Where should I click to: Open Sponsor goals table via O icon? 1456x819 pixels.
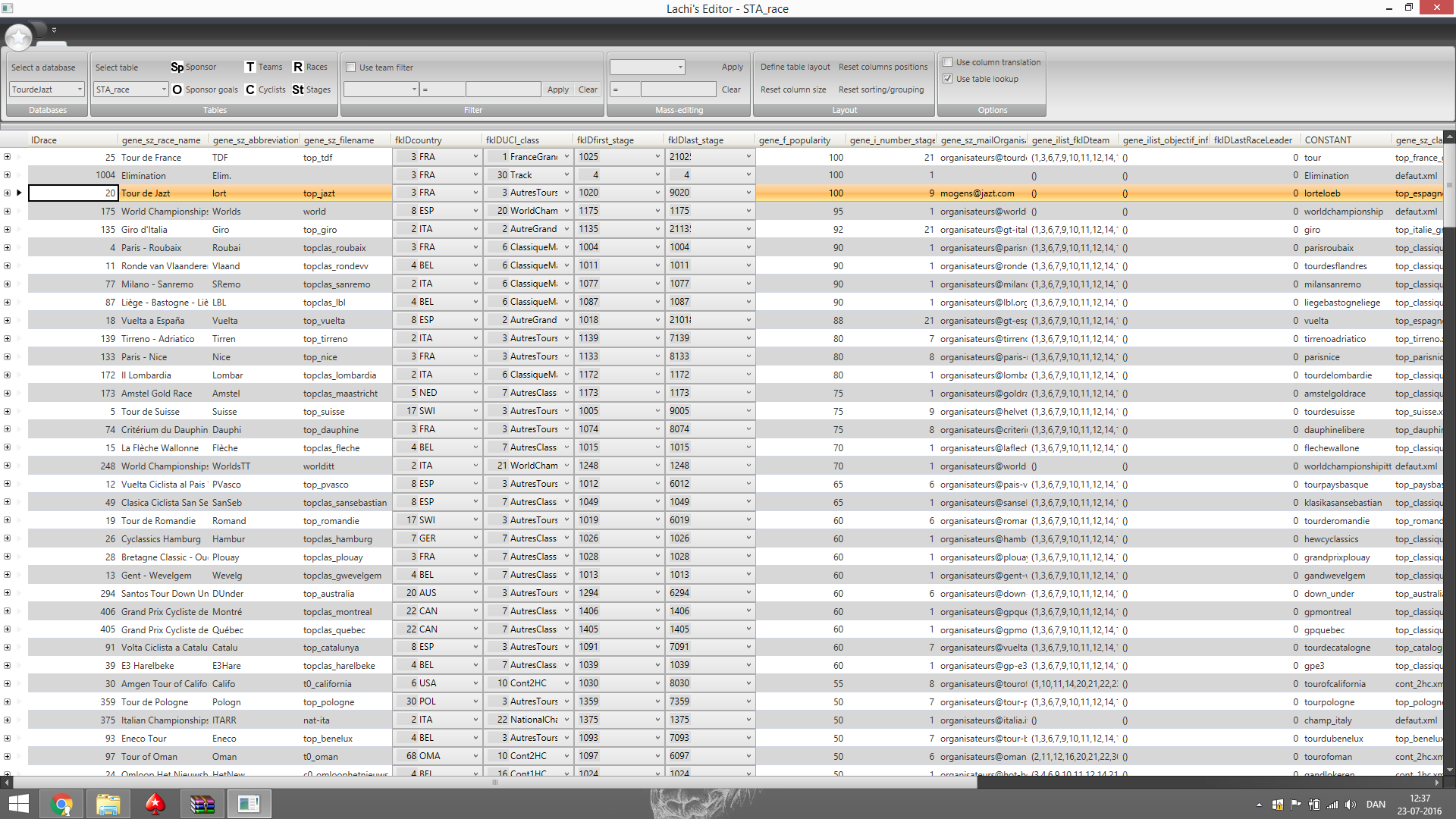tap(177, 89)
